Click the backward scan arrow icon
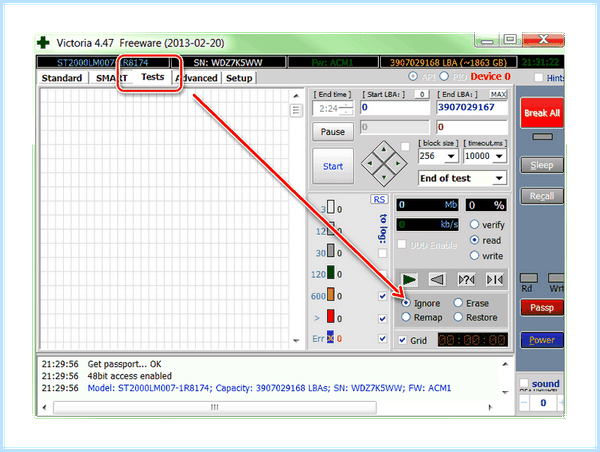This screenshot has width=600, height=452. pyautogui.click(x=437, y=280)
